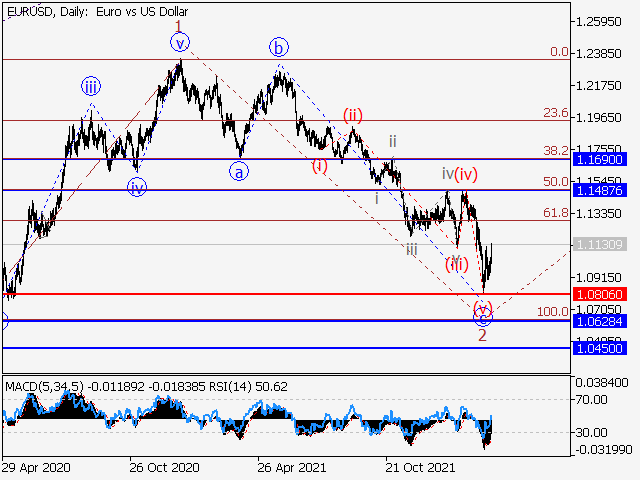Click the 1.23850 price axis label
The height and width of the screenshot is (480, 640).
[598, 53]
